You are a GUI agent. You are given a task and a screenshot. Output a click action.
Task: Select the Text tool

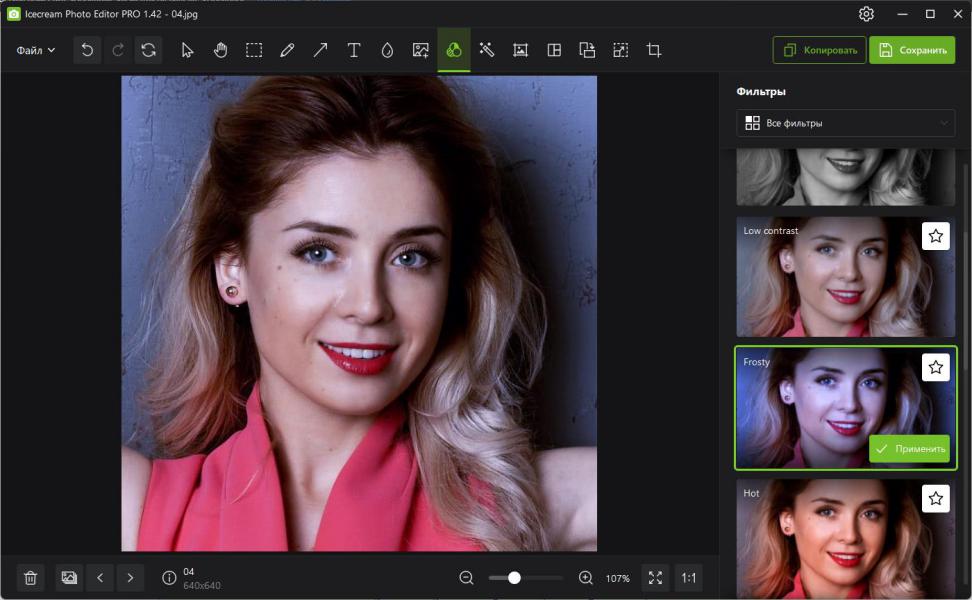(354, 50)
